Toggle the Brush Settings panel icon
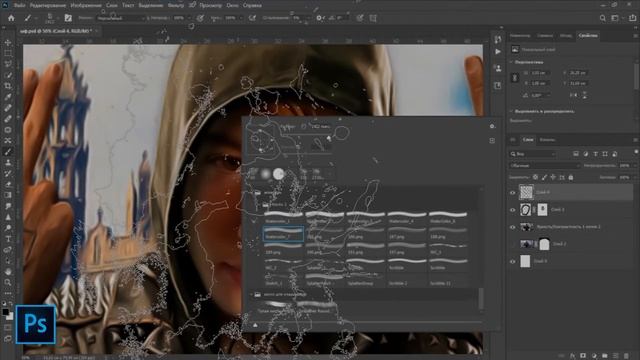The image size is (640, 360). (68, 18)
